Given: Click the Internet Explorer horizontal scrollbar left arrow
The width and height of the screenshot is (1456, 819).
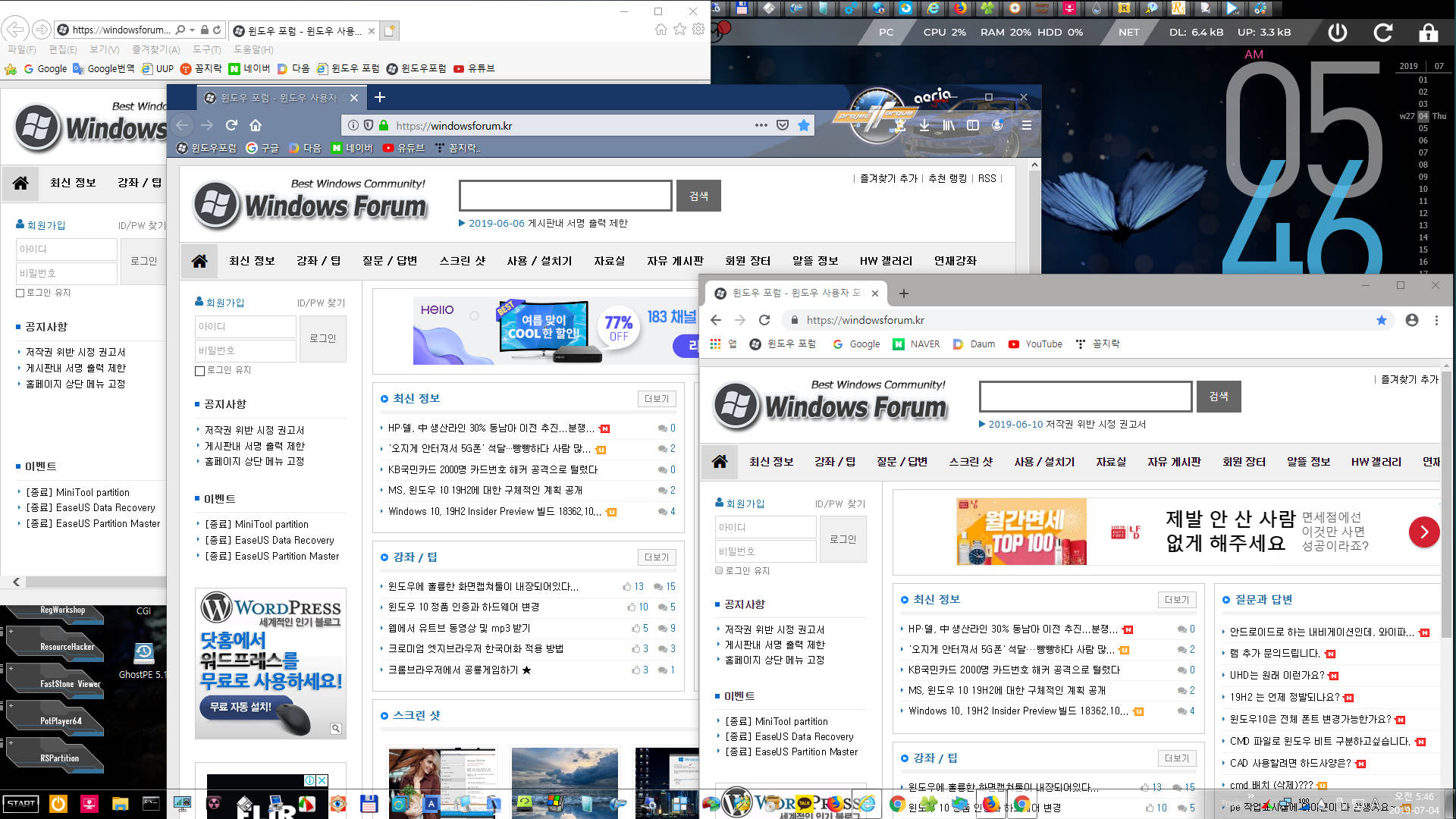Looking at the screenshot, I should click(16, 582).
